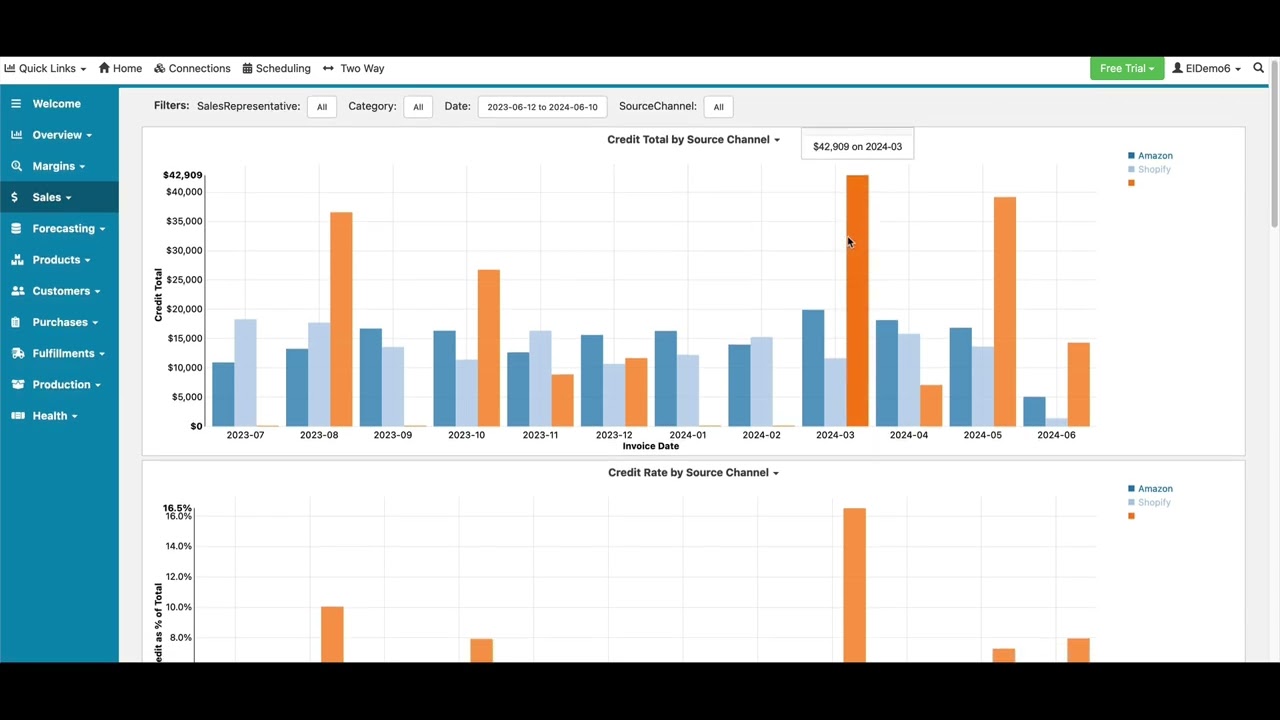The height and width of the screenshot is (720, 1280).
Task: Click the Fulfillments forklift icon in sidebar
Action: 17,353
